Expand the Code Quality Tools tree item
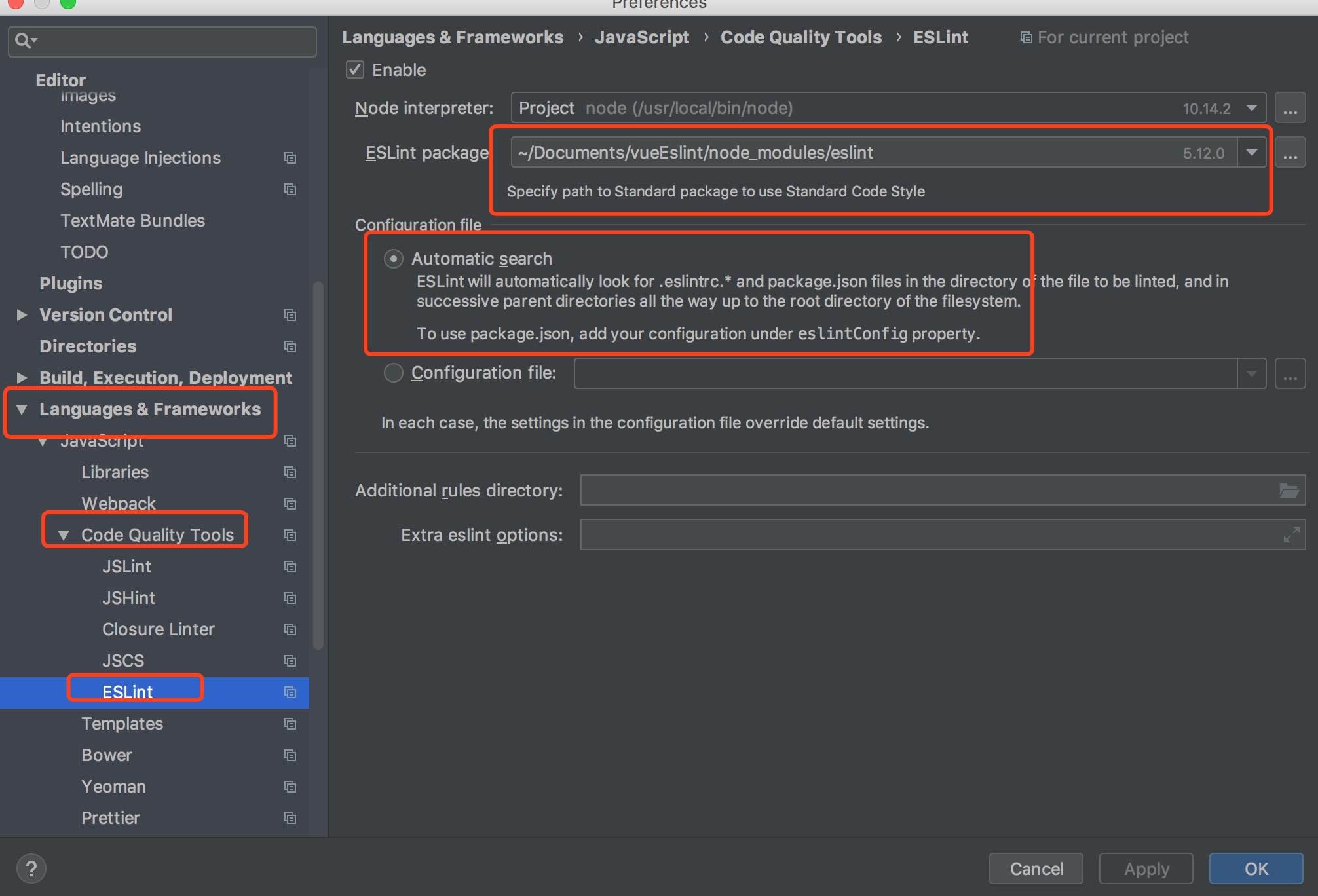Screen dimensions: 1318x896 [63, 534]
